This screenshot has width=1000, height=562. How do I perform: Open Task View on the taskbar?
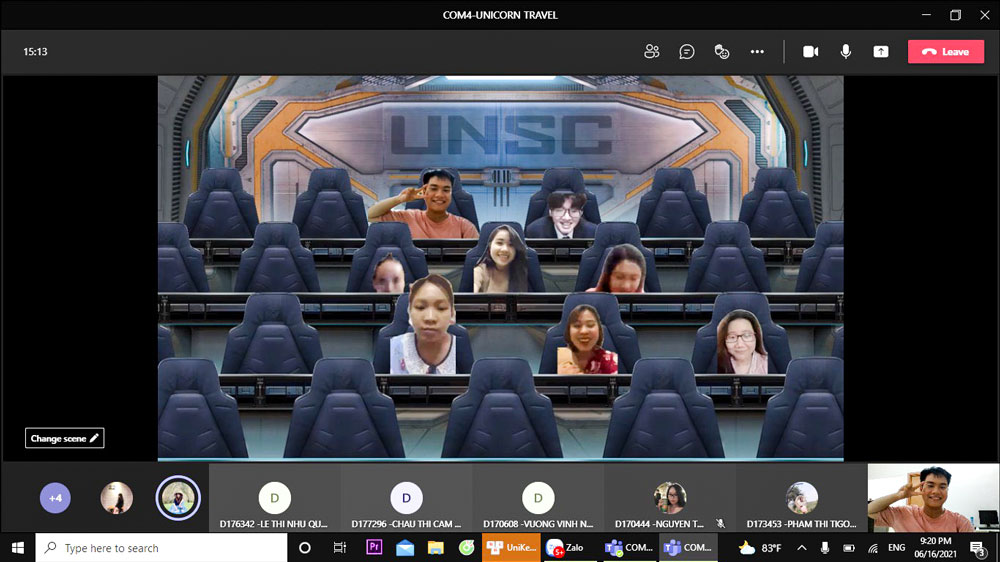pos(339,548)
